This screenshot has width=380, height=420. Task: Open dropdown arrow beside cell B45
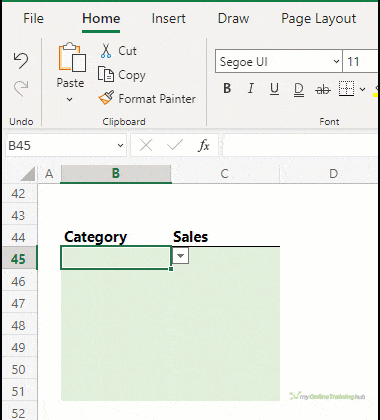[x=180, y=256]
